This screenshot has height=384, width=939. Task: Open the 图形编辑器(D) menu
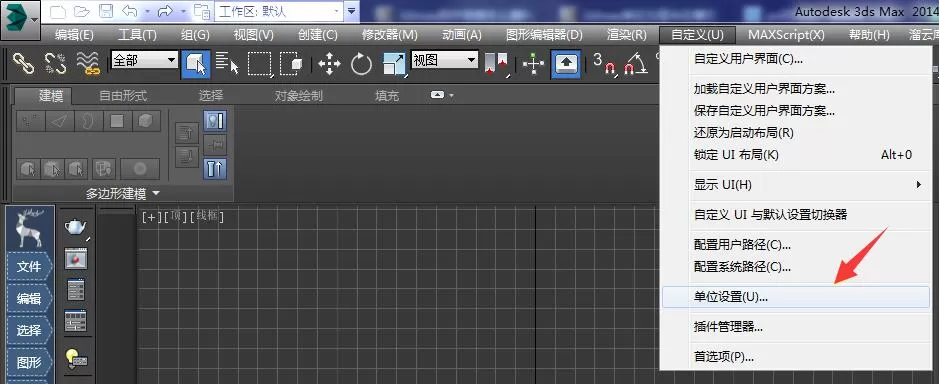[x=544, y=35]
